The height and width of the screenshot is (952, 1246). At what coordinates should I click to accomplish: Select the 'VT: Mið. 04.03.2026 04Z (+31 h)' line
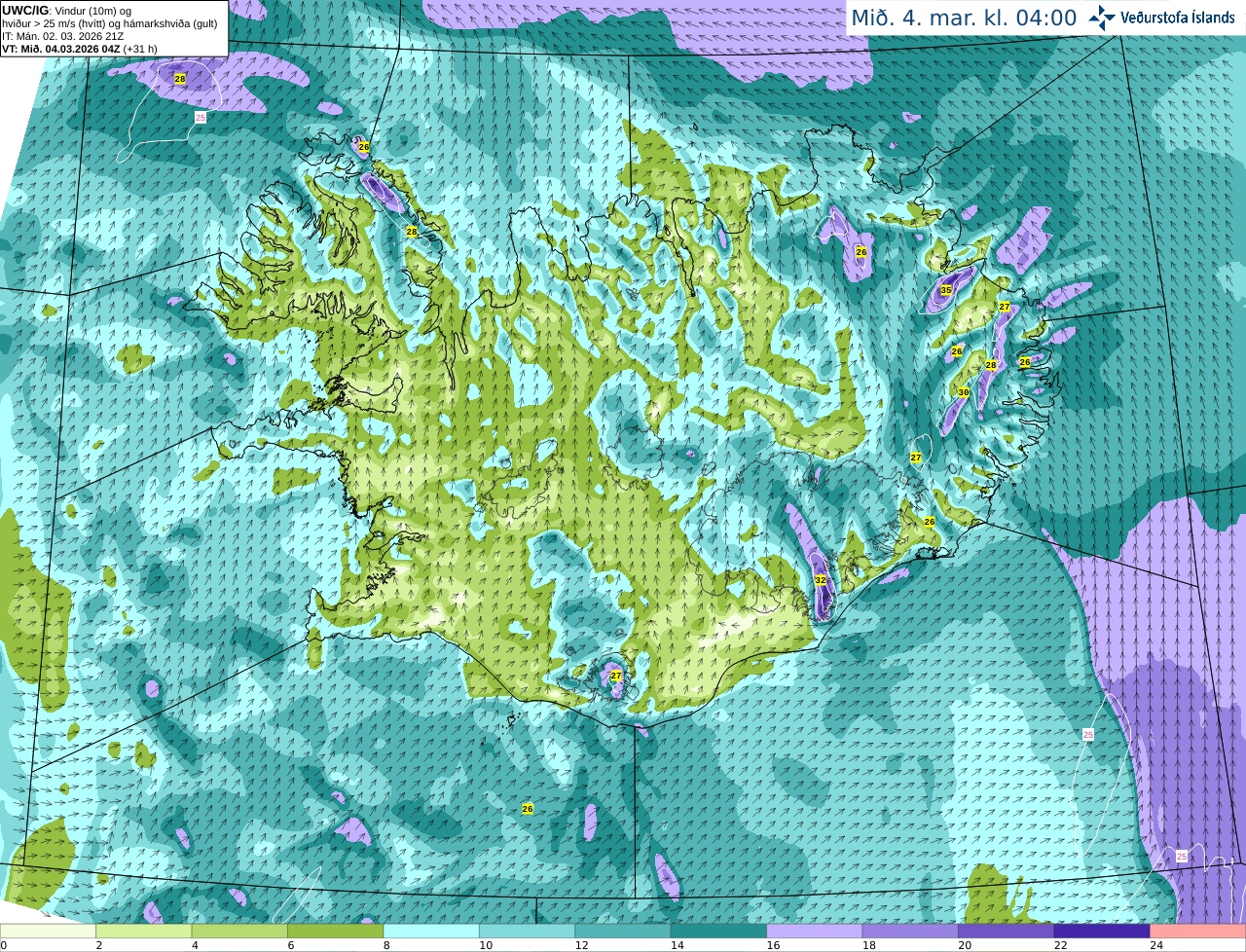80,49
